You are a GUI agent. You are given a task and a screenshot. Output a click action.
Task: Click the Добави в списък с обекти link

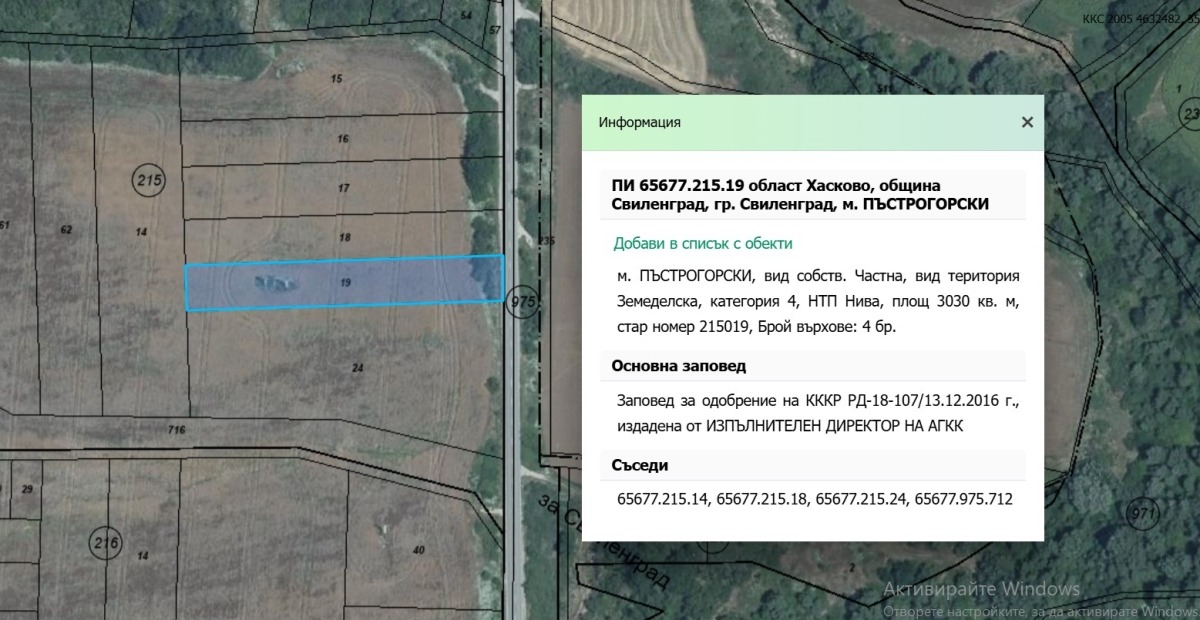tap(701, 242)
